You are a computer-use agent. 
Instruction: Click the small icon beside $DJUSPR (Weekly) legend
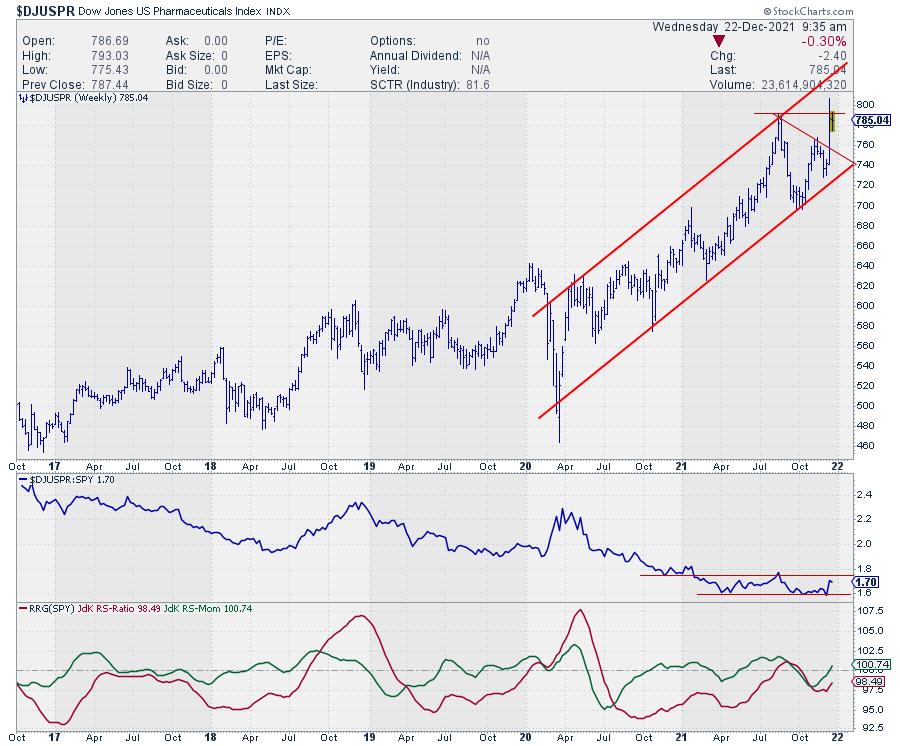click(x=22, y=98)
